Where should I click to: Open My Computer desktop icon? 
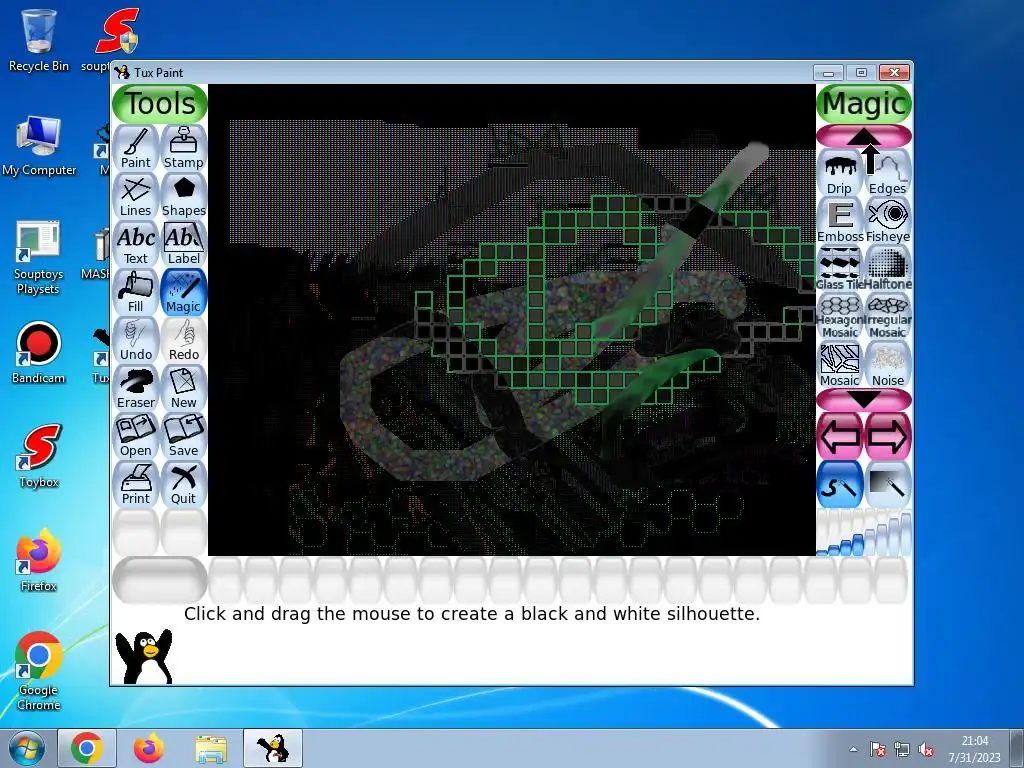[39, 146]
